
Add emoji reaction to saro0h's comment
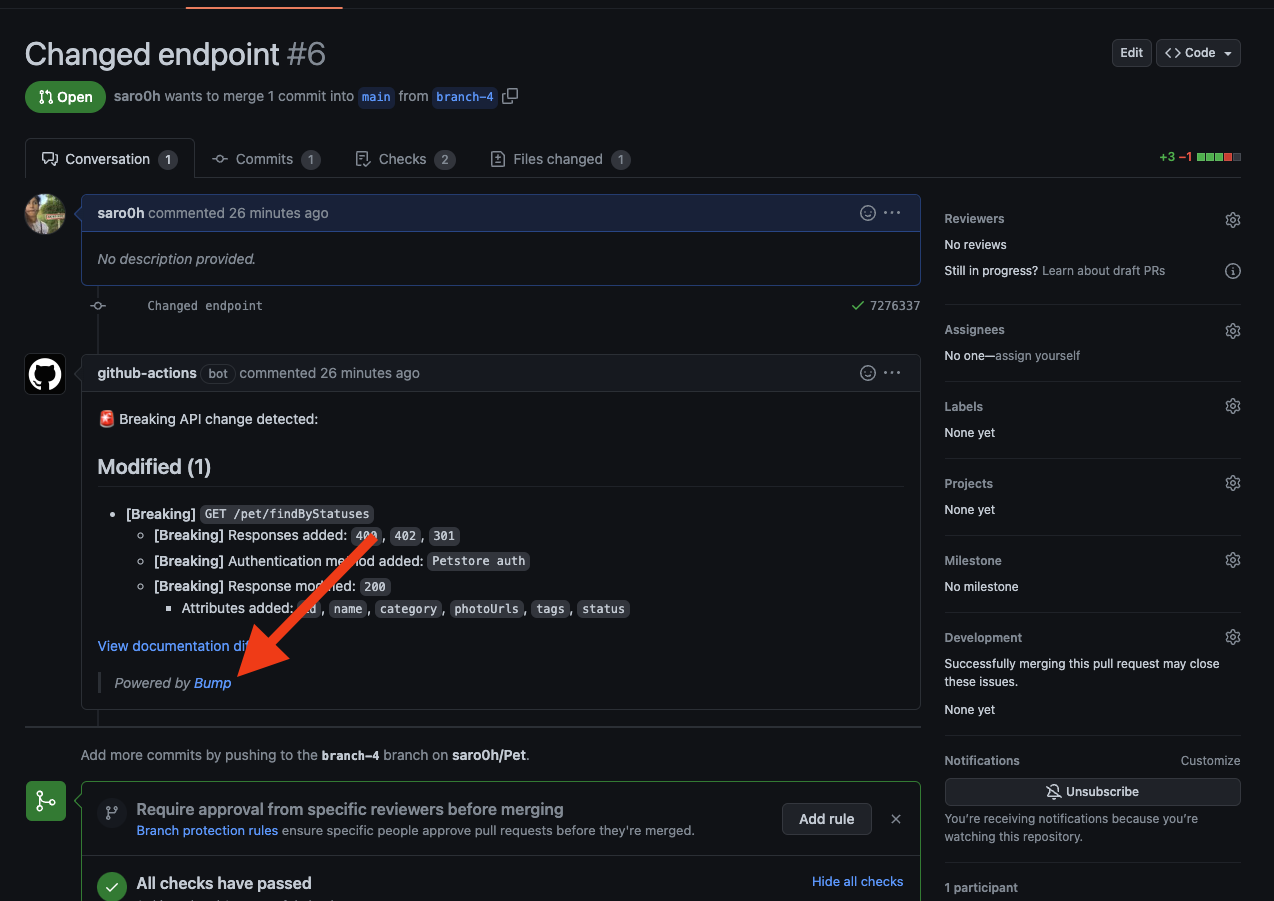coord(866,213)
